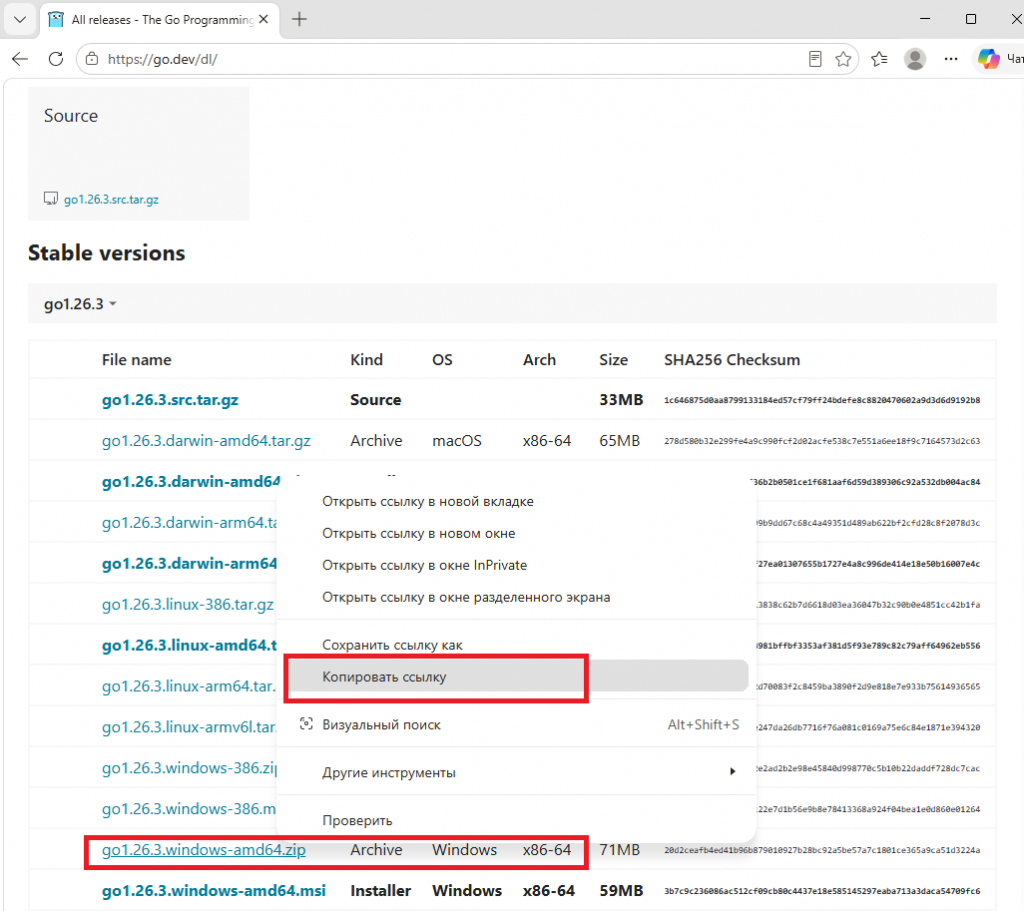Click the 59MB size cell

(x=621, y=891)
